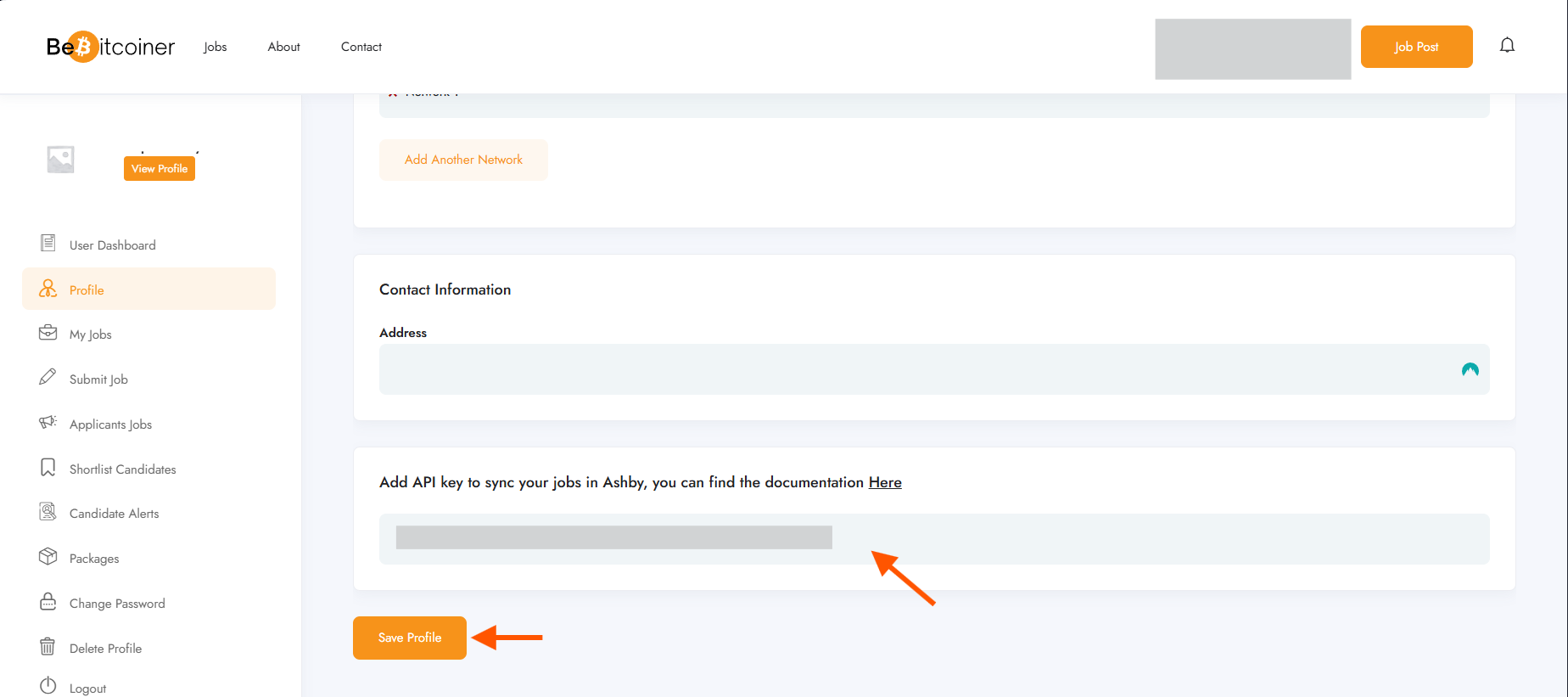Click the BeBitcoiner logo
The width and height of the screenshot is (1568, 697).
pos(110,47)
